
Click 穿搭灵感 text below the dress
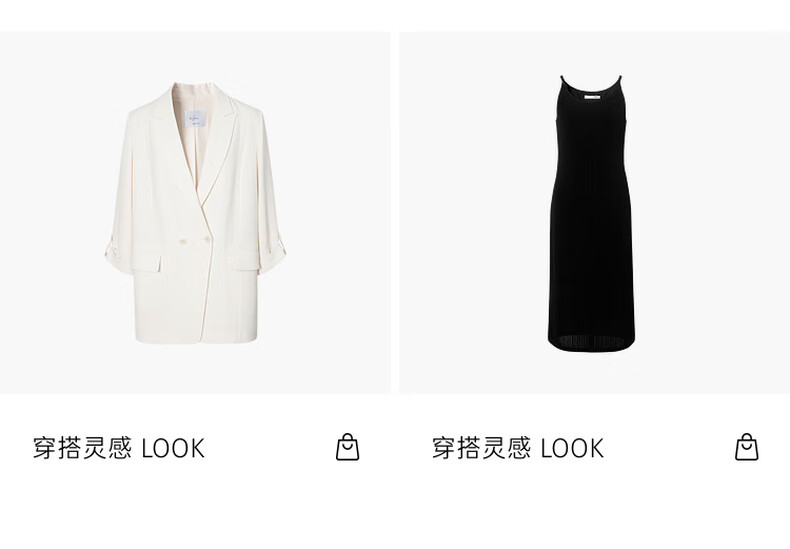481,448
